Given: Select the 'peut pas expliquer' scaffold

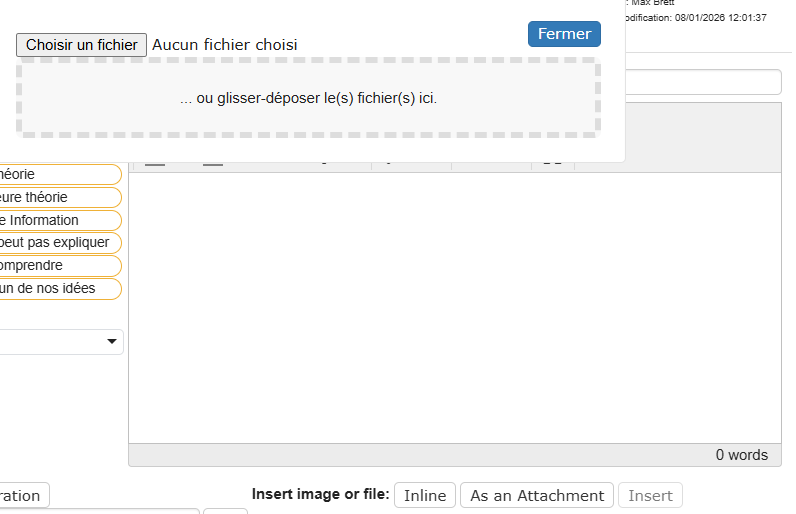Looking at the screenshot, I should coord(58,243).
